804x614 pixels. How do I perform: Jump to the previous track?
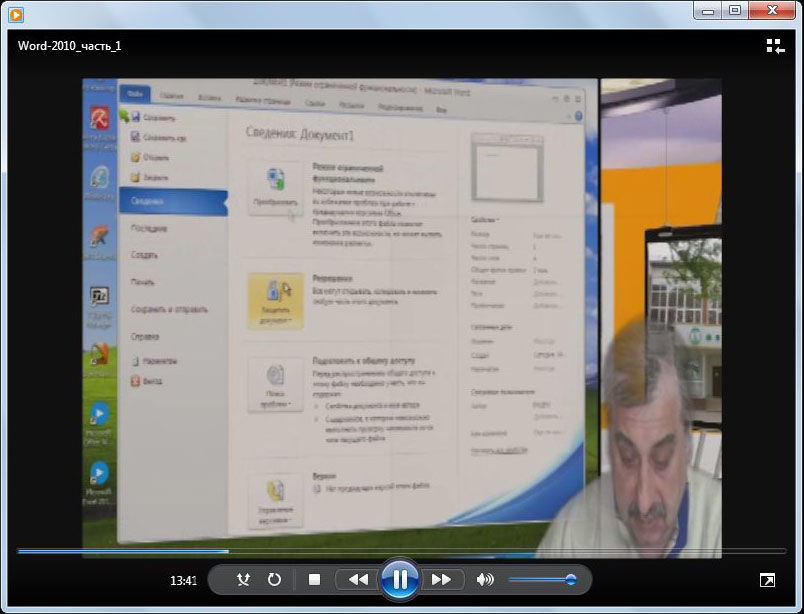point(358,580)
